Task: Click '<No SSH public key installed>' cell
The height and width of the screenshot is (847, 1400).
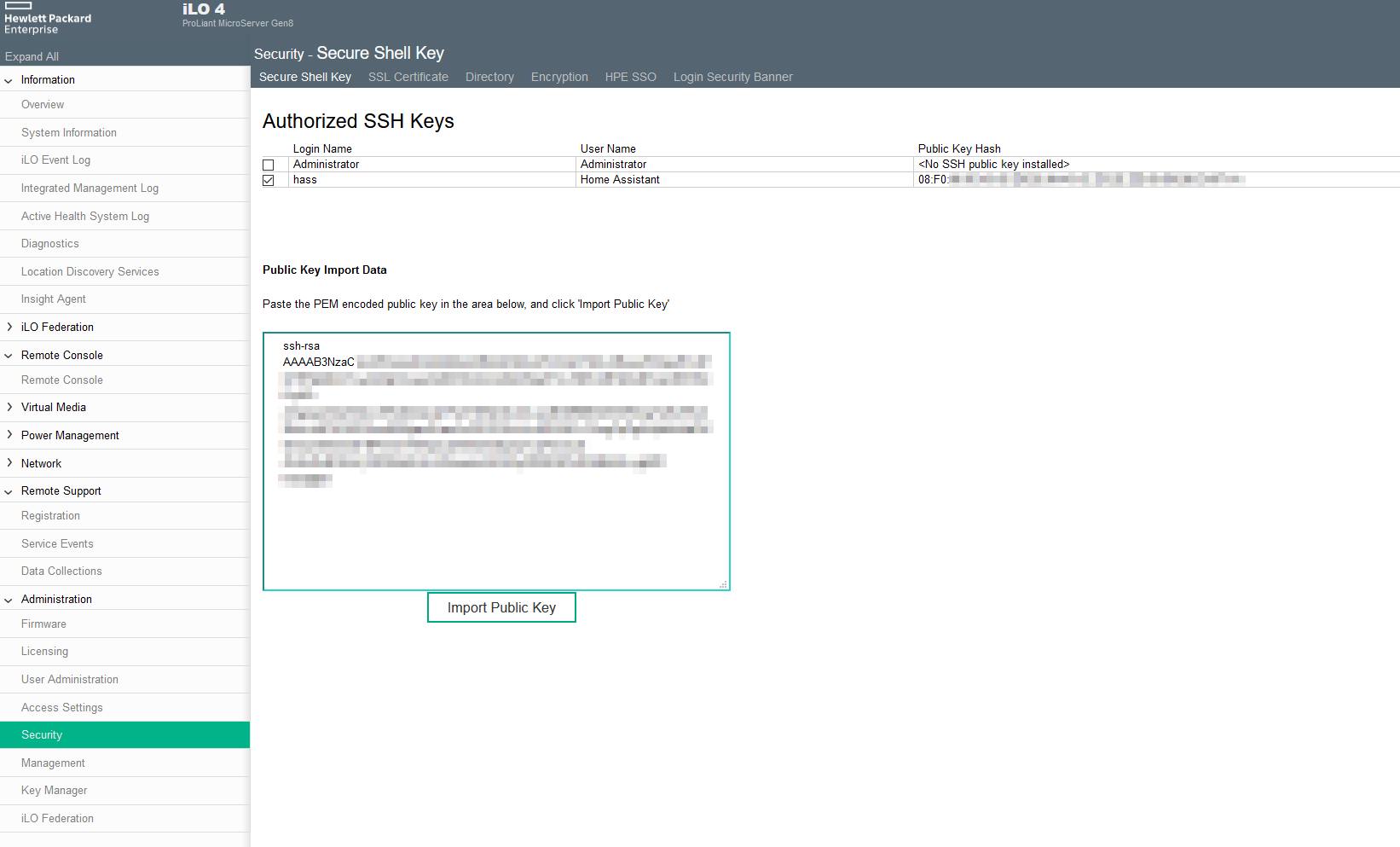Action: [993, 165]
